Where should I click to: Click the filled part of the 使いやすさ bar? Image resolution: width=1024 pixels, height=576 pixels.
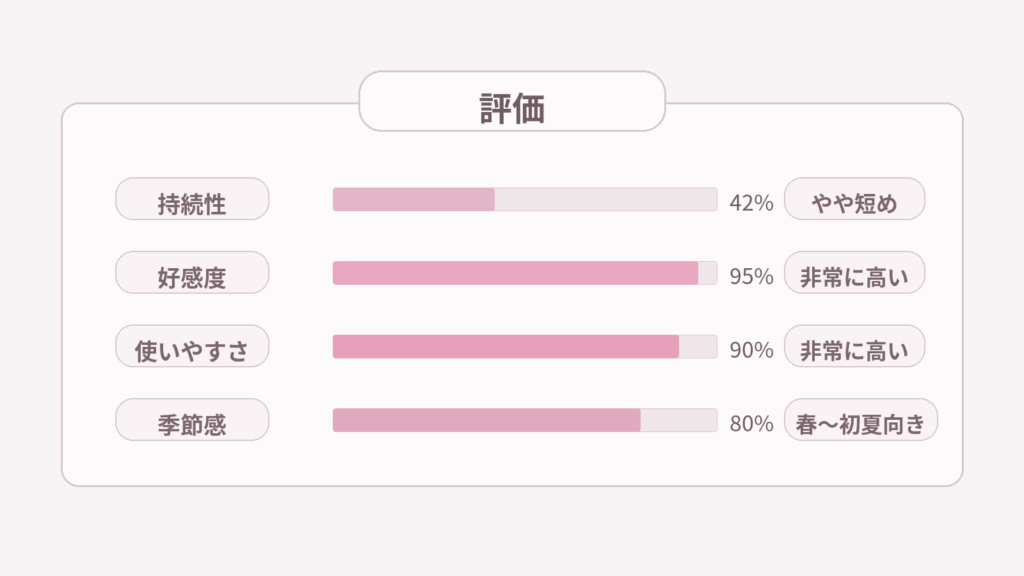point(505,346)
